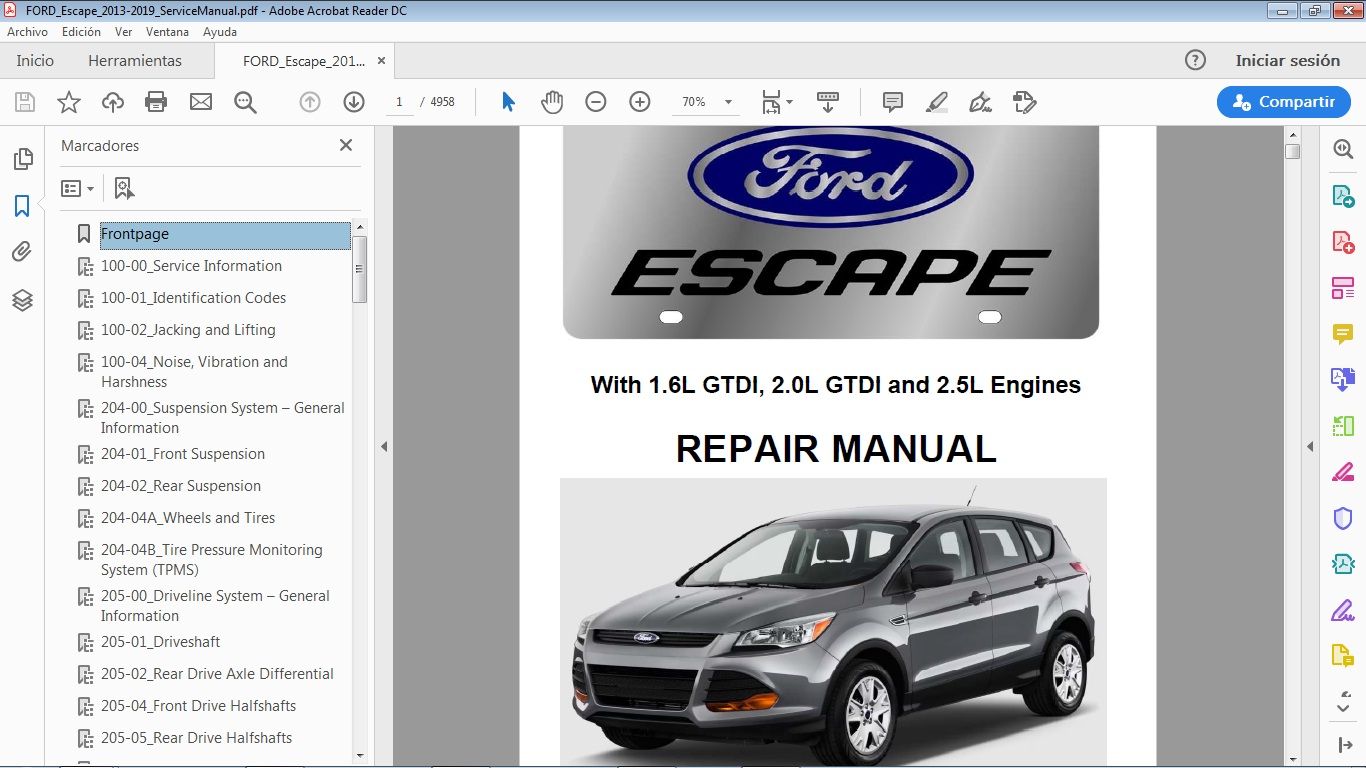Open the Organize Pages tool

1343,287
